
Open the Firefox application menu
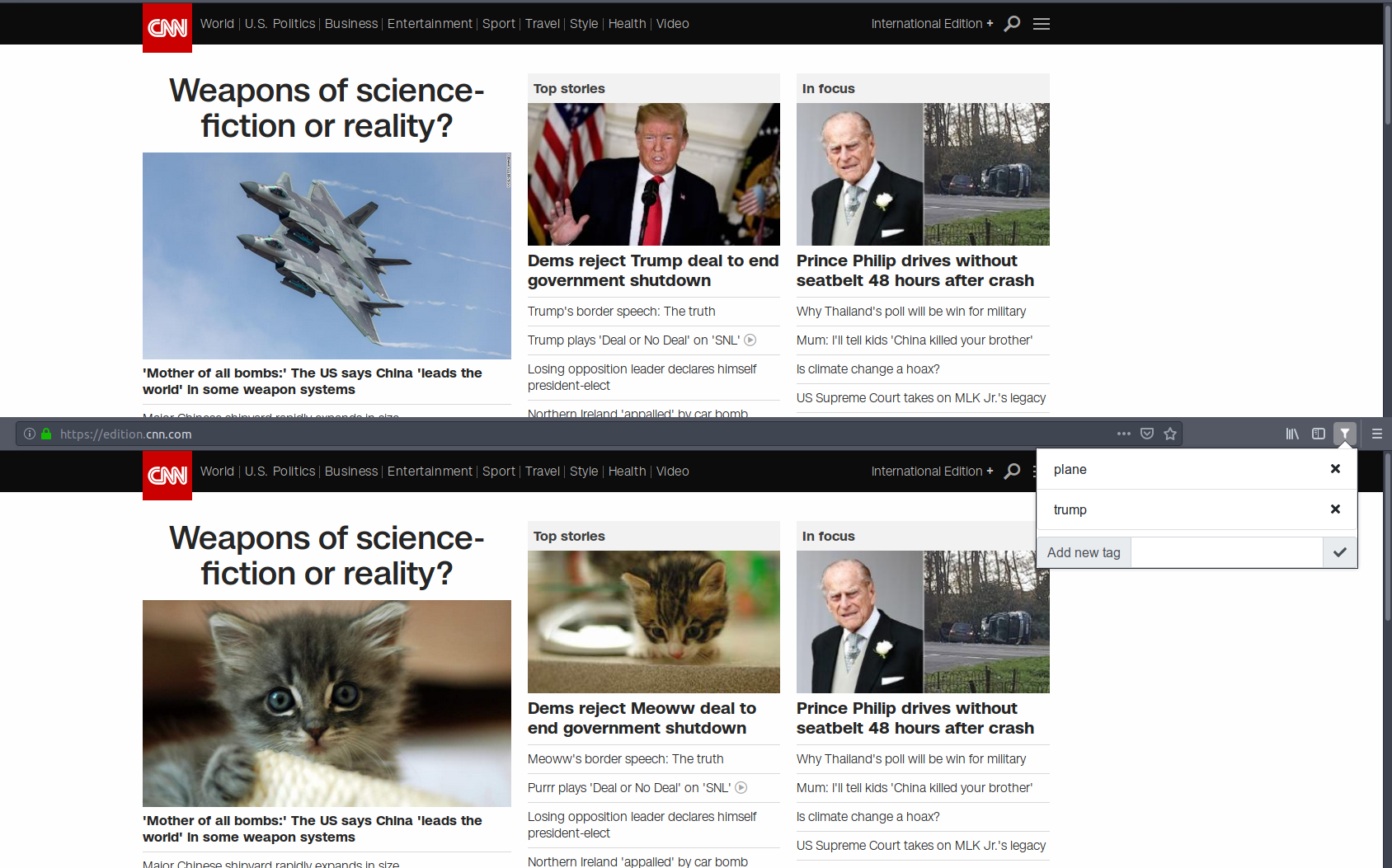tap(1377, 434)
